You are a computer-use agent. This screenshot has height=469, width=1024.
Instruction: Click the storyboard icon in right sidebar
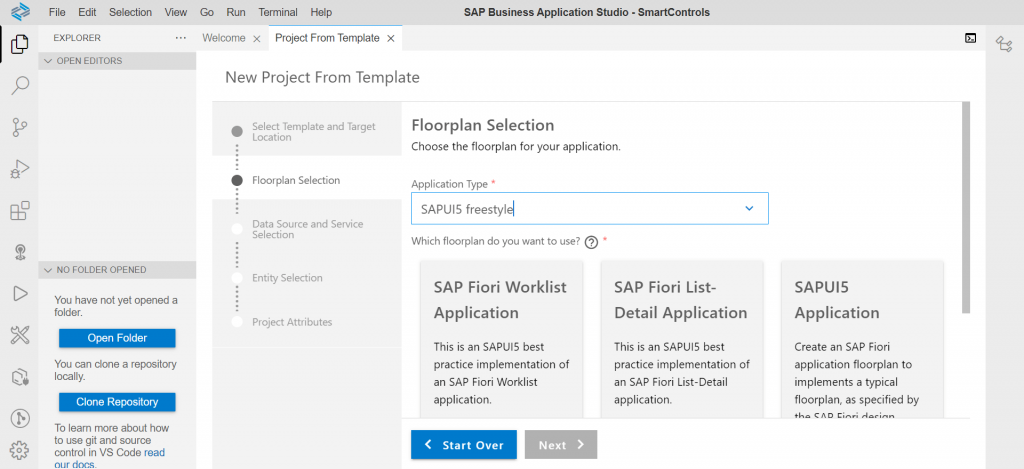tap(1004, 44)
